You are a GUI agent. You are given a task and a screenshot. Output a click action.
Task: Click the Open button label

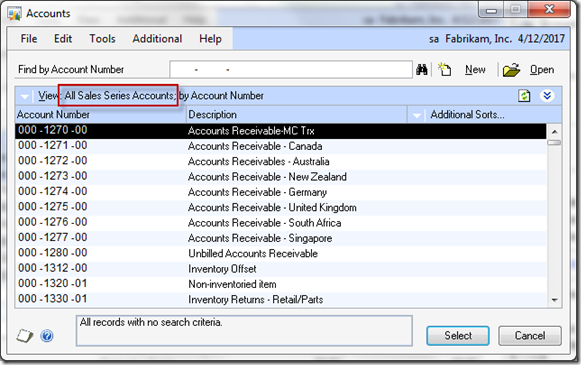point(542,70)
